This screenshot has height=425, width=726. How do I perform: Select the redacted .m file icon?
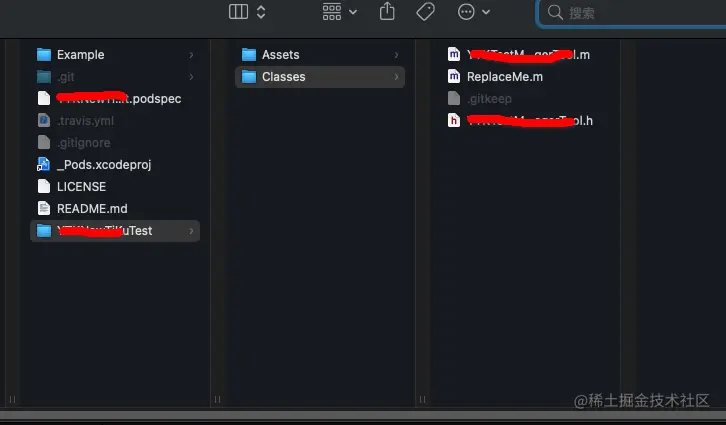pos(454,54)
